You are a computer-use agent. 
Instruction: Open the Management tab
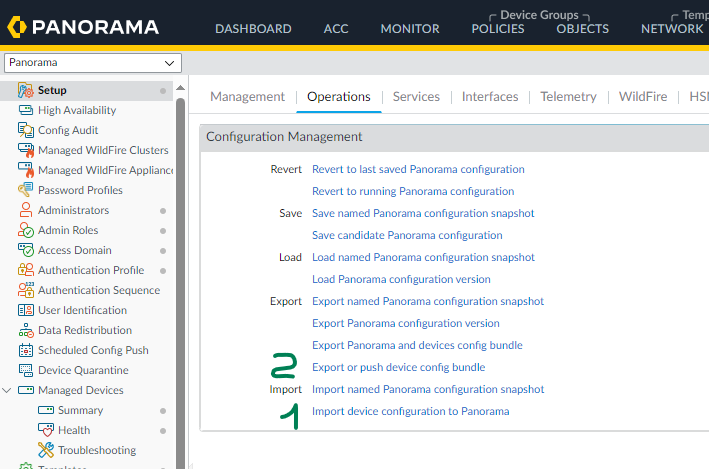[248, 97]
